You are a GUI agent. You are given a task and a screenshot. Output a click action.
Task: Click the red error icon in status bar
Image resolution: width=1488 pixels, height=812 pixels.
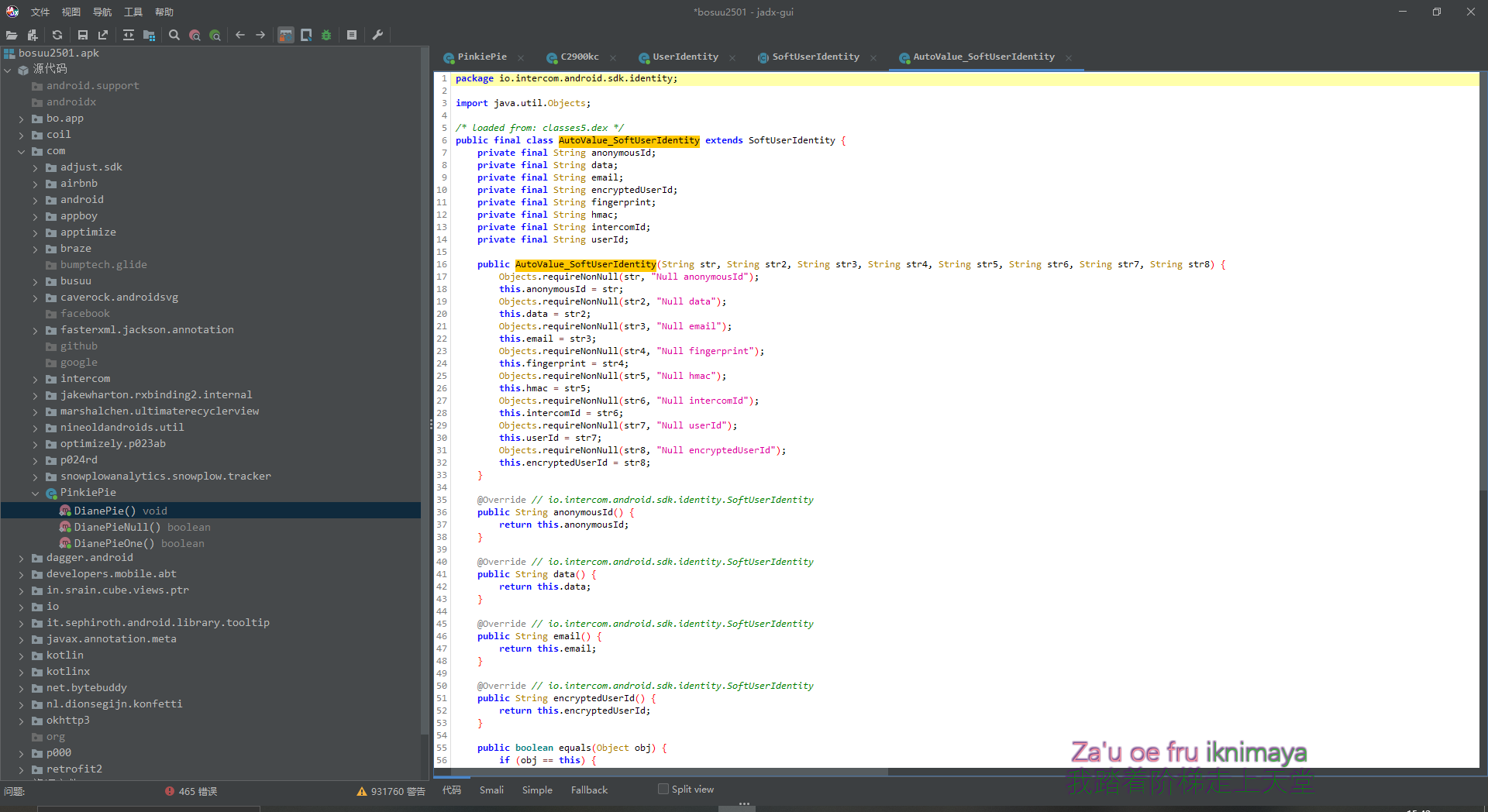(169, 791)
